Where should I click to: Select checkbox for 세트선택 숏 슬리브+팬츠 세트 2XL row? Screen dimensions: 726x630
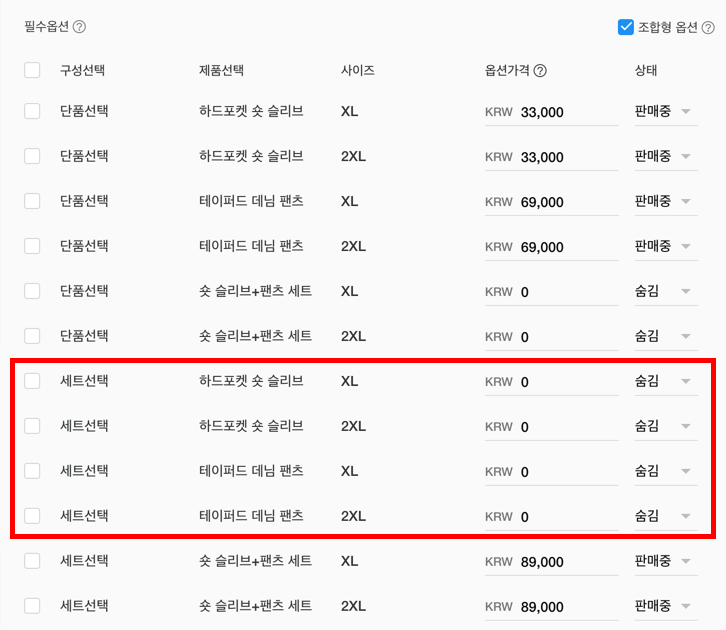[x=32, y=606]
